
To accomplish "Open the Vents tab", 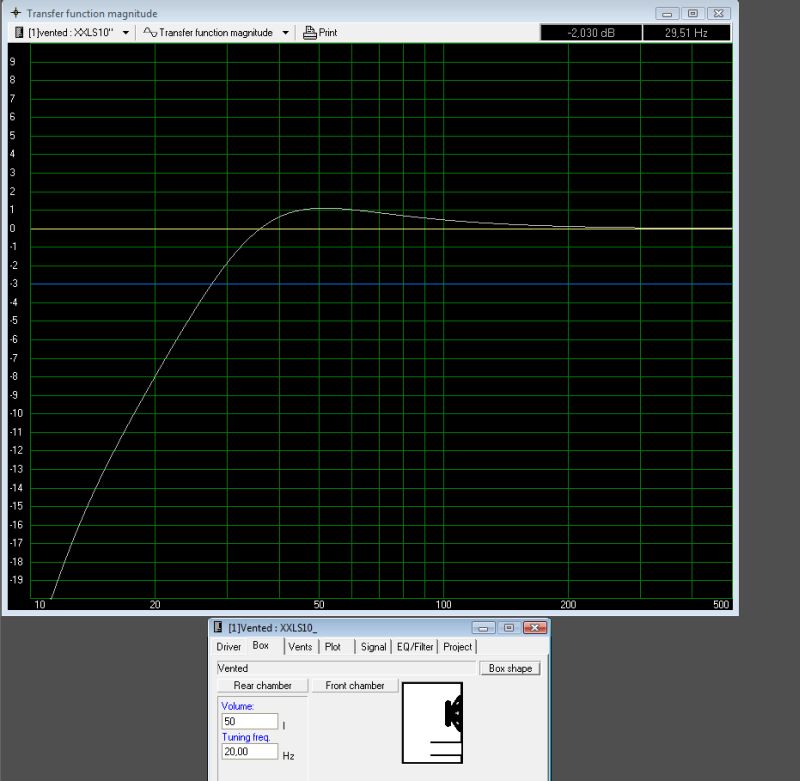I will coord(300,647).
